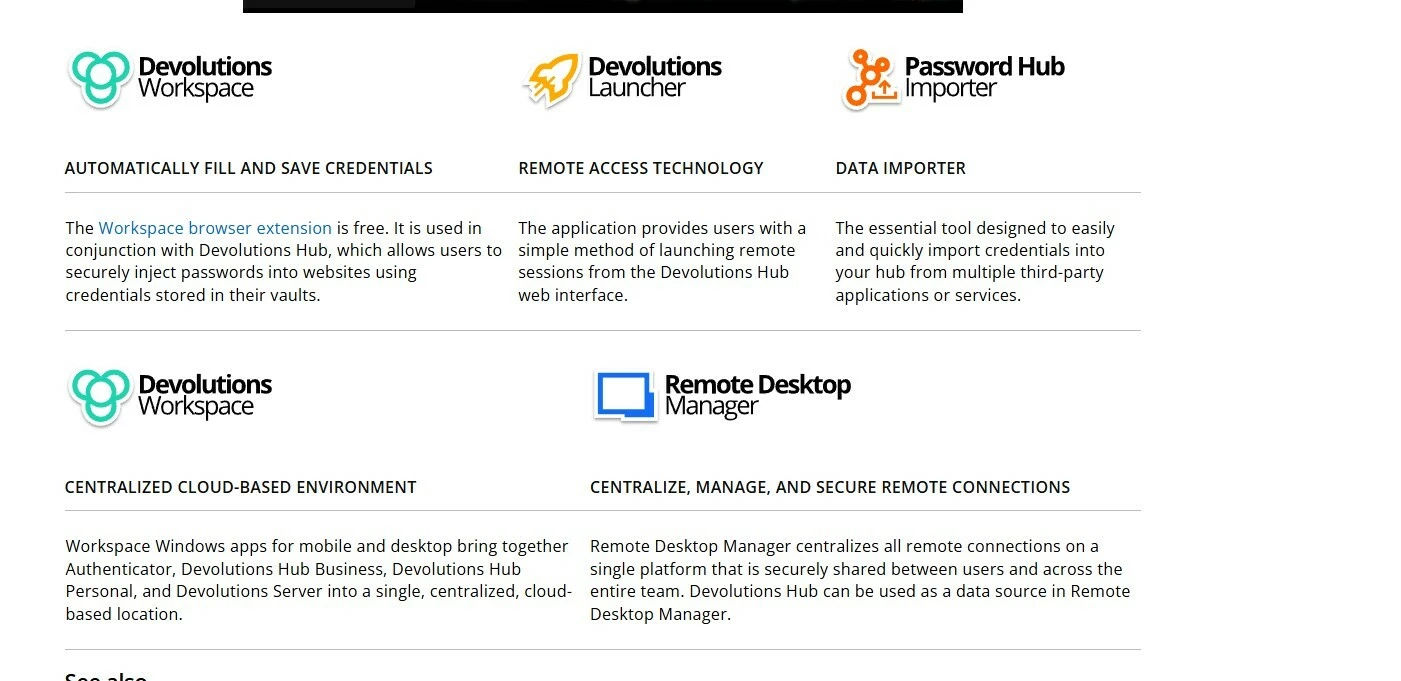
Task: Select the Automatically Fill and Save Credentials heading
Action: coord(249,168)
